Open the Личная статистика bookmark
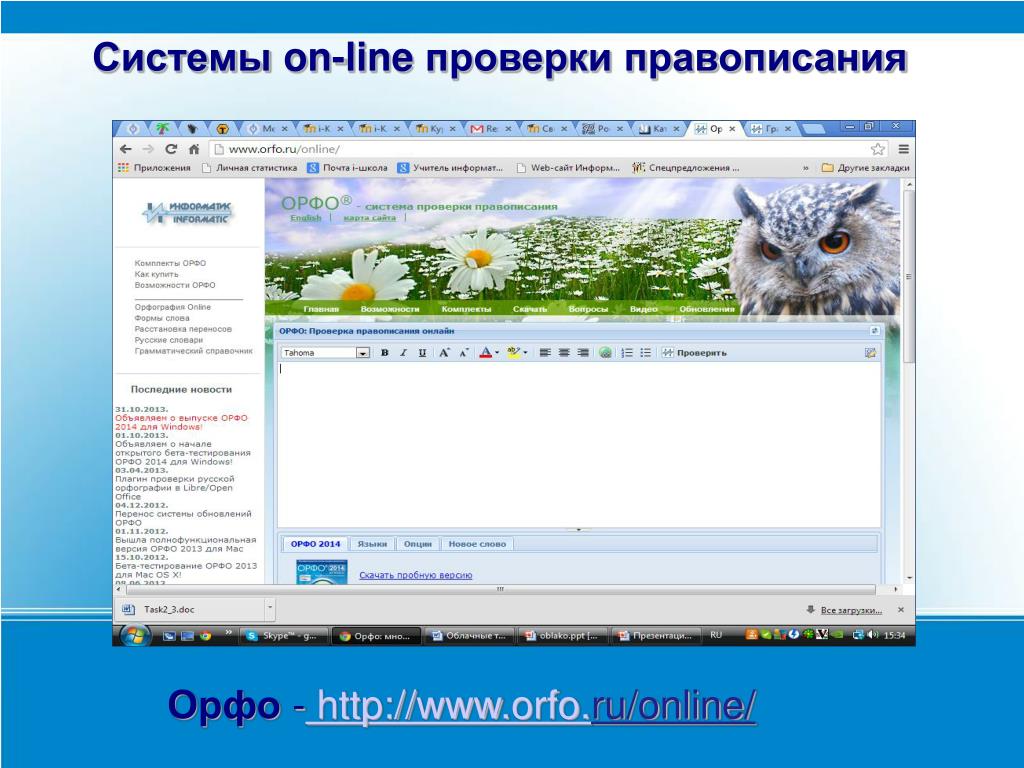 pyautogui.click(x=249, y=168)
